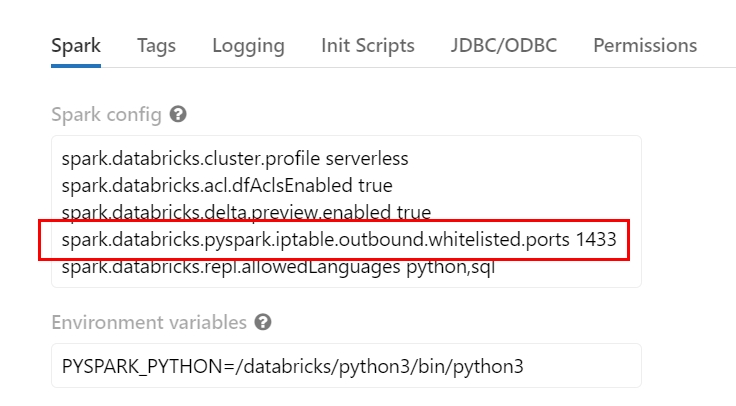Image resolution: width=736 pixels, height=406 pixels.
Task: Click the acl.dfAclsEnabled true config line
Action: pos(227,185)
